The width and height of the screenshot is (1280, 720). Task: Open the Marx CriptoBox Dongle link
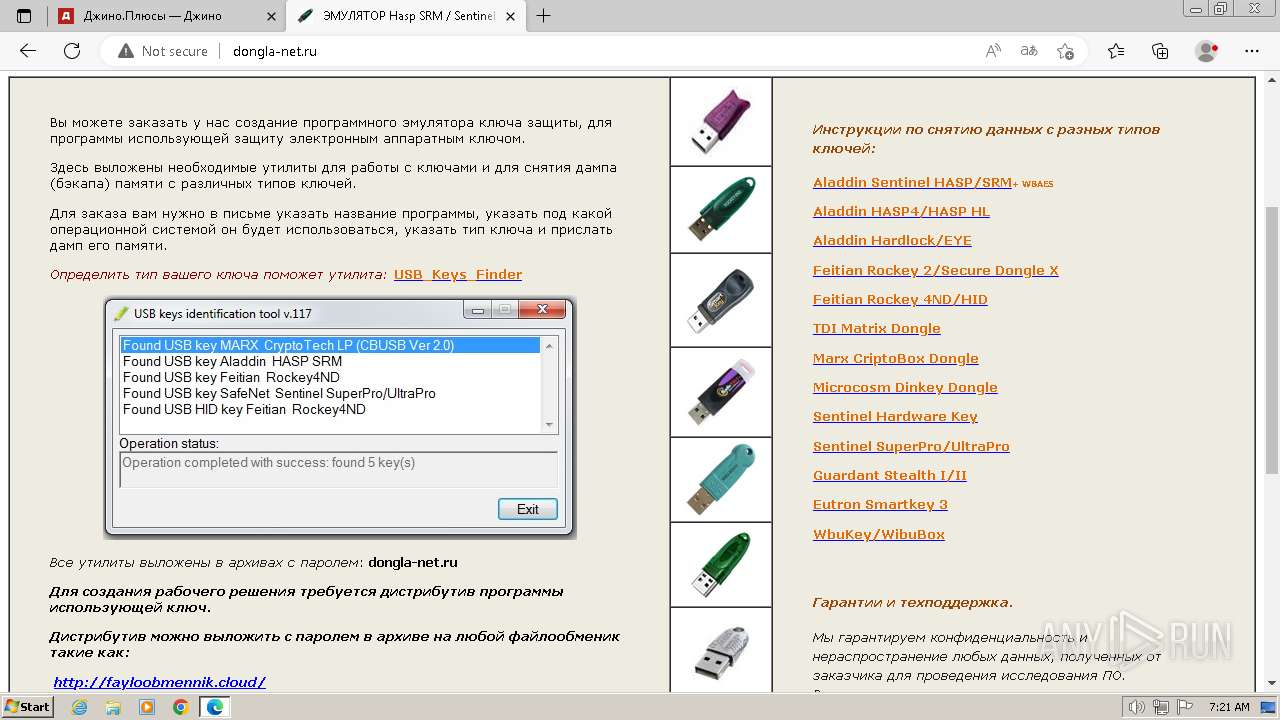tap(896, 359)
